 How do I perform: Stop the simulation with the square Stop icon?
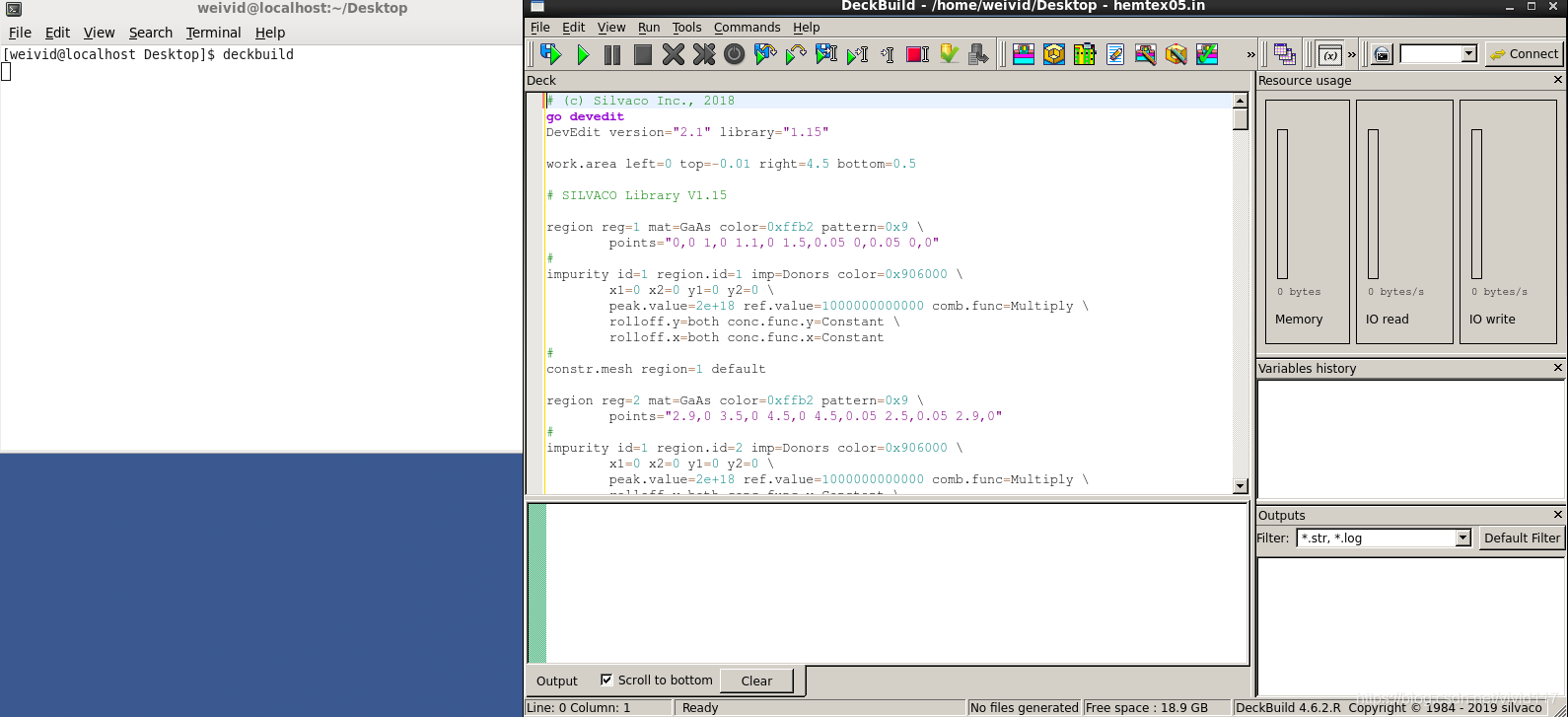click(x=643, y=54)
